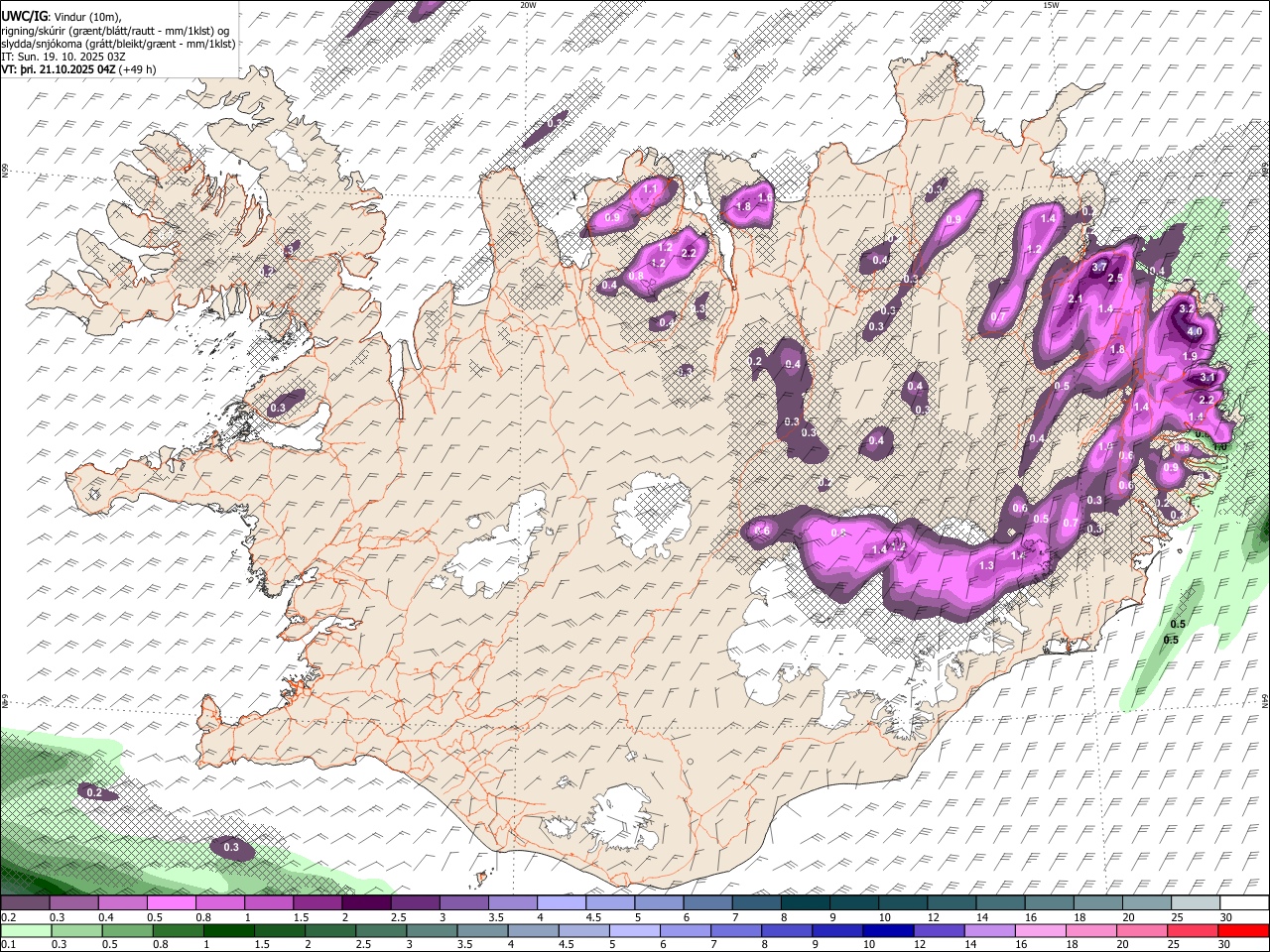This screenshot has height=952, width=1270.
Task: Click the 1.1 snowfall value in the north
Action: click(651, 188)
